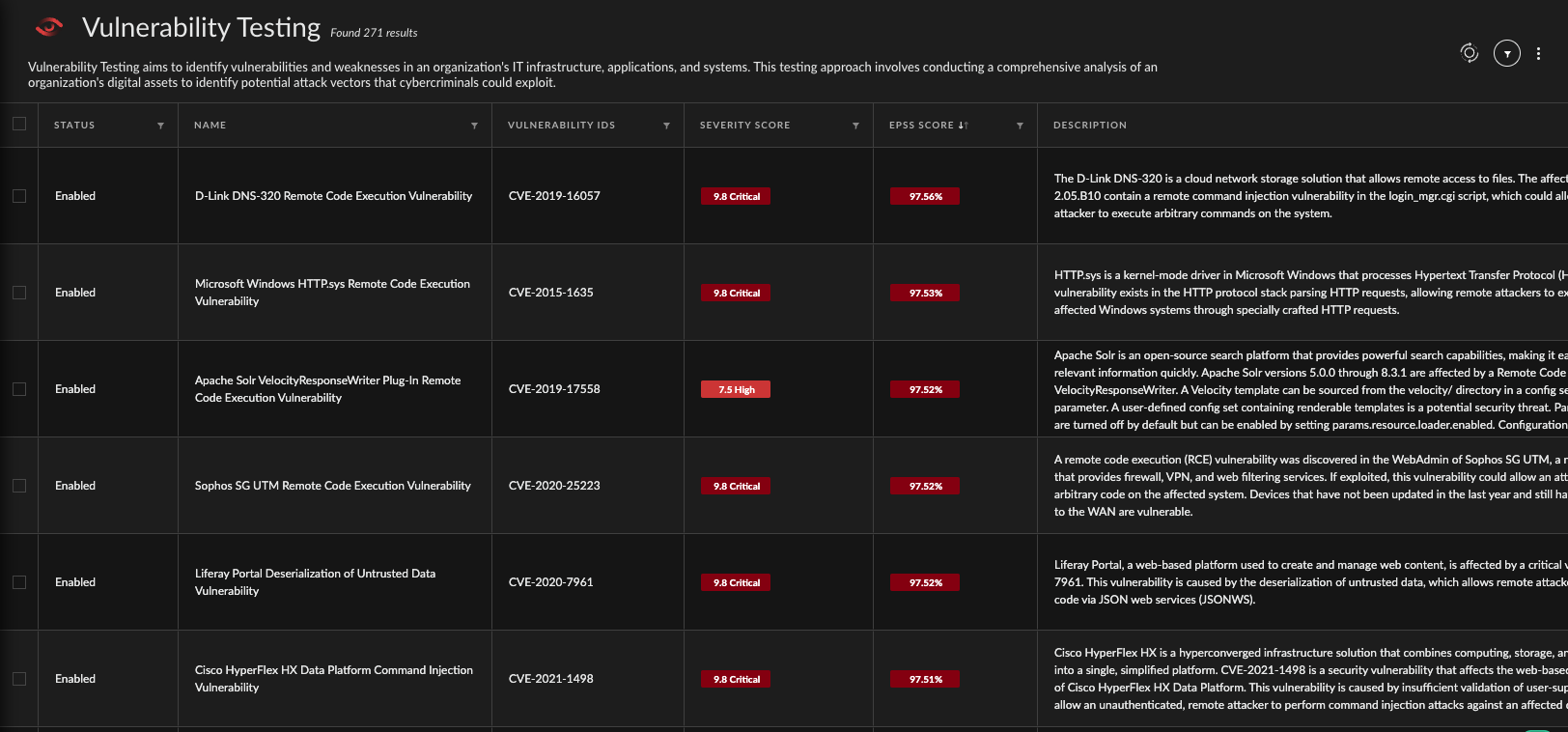Image resolution: width=1568 pixels, height=732 pixels.
Task: Click the 97.53% EPSS score badge
Action: pyautogui.click(x=925, y=293)
